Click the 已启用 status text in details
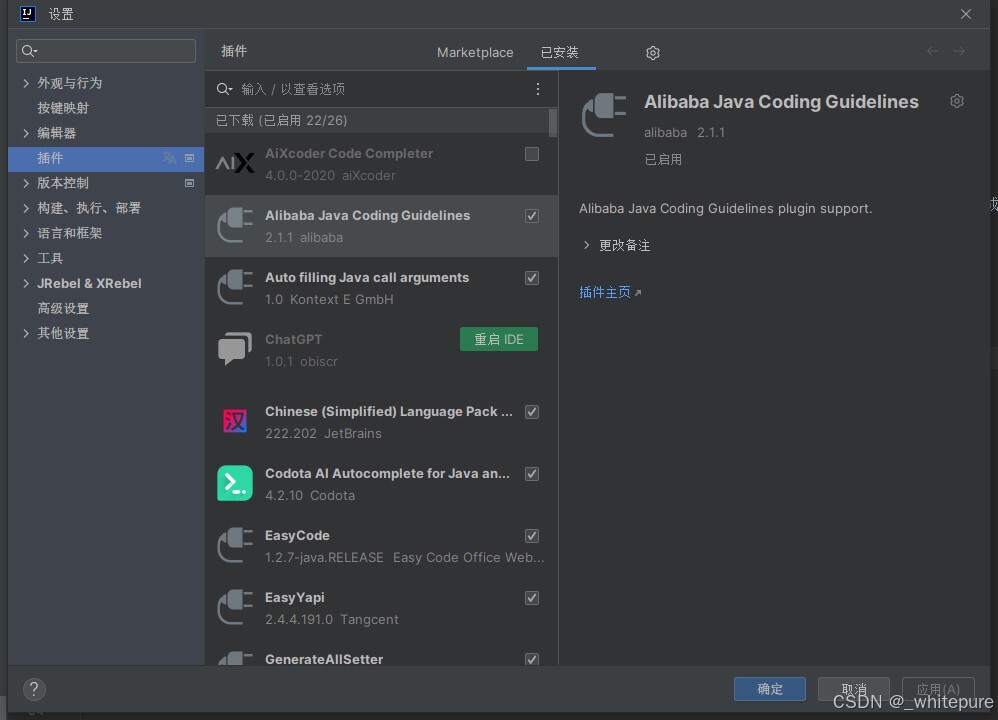Viewport: 998px width, 720px height. point(663,159)
